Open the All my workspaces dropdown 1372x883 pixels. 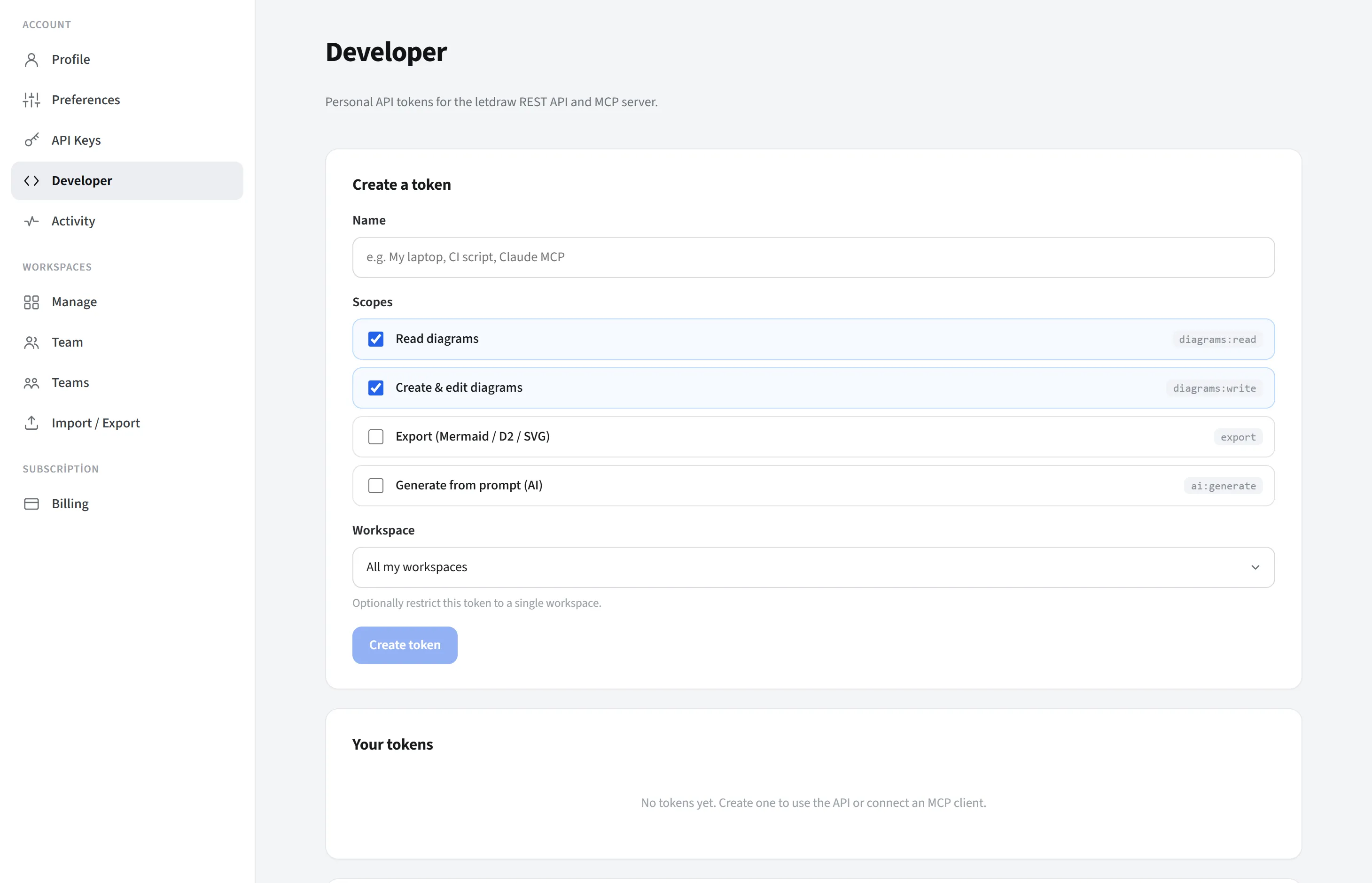(813, 567)
